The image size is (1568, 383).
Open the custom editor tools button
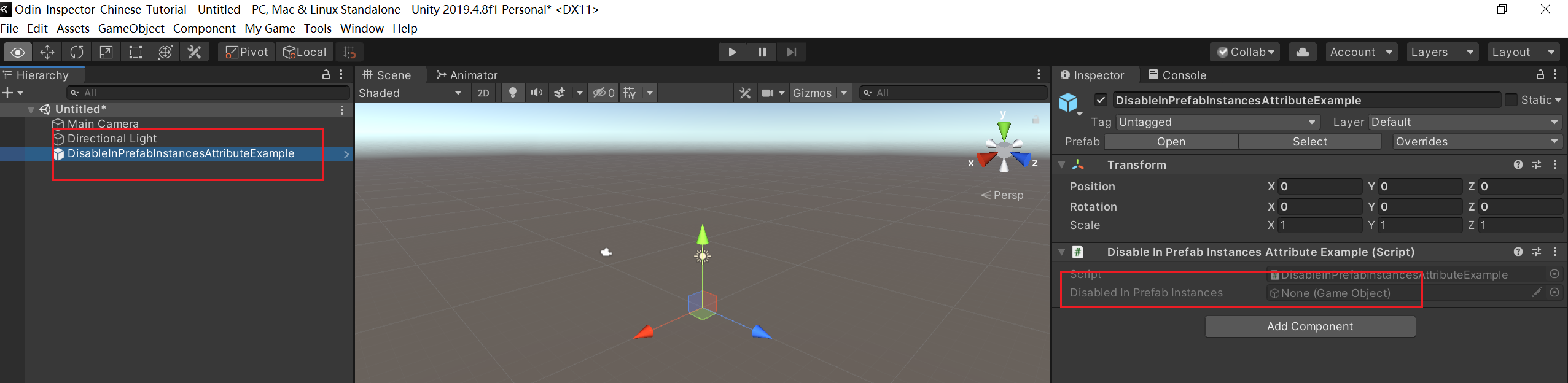pos(195,52)
